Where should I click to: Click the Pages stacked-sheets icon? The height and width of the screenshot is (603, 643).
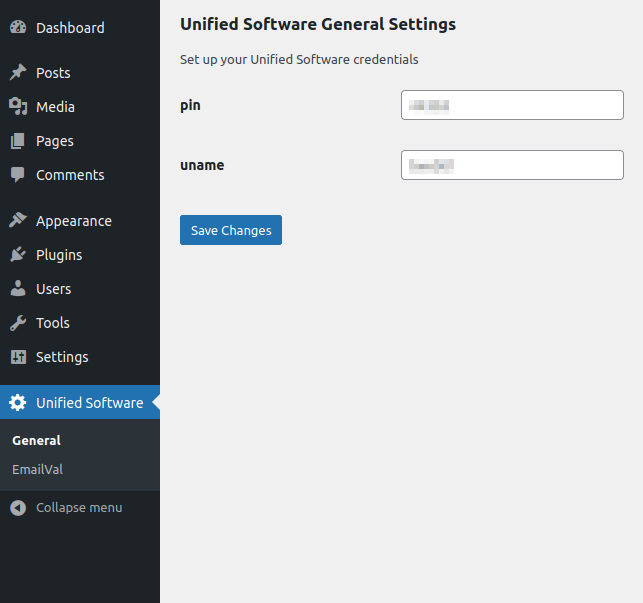[x=18, y=141]
